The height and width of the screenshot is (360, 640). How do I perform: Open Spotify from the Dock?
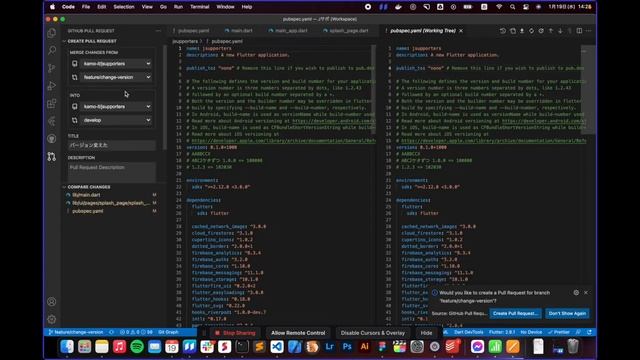[137, 347]
